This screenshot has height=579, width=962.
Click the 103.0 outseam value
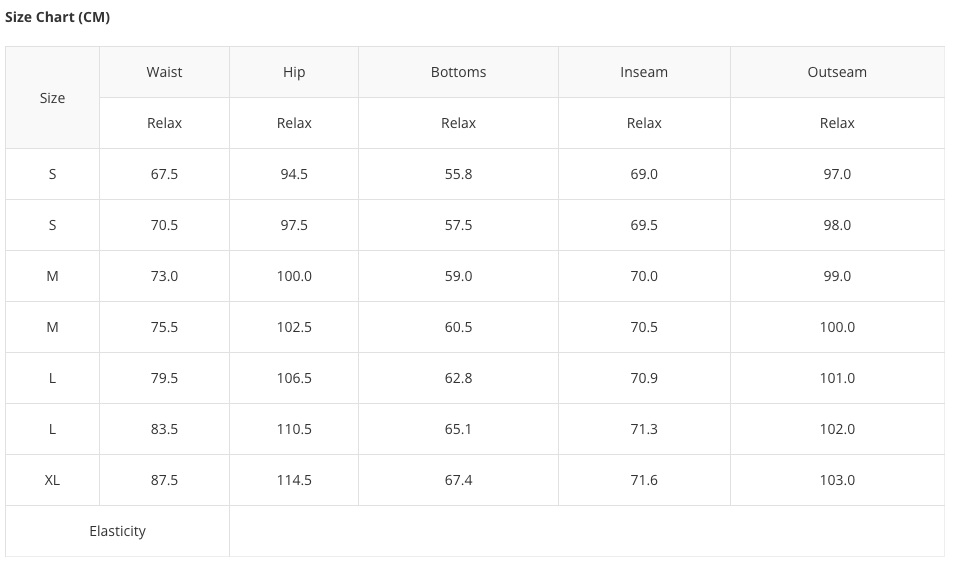[x=837, y=480]
